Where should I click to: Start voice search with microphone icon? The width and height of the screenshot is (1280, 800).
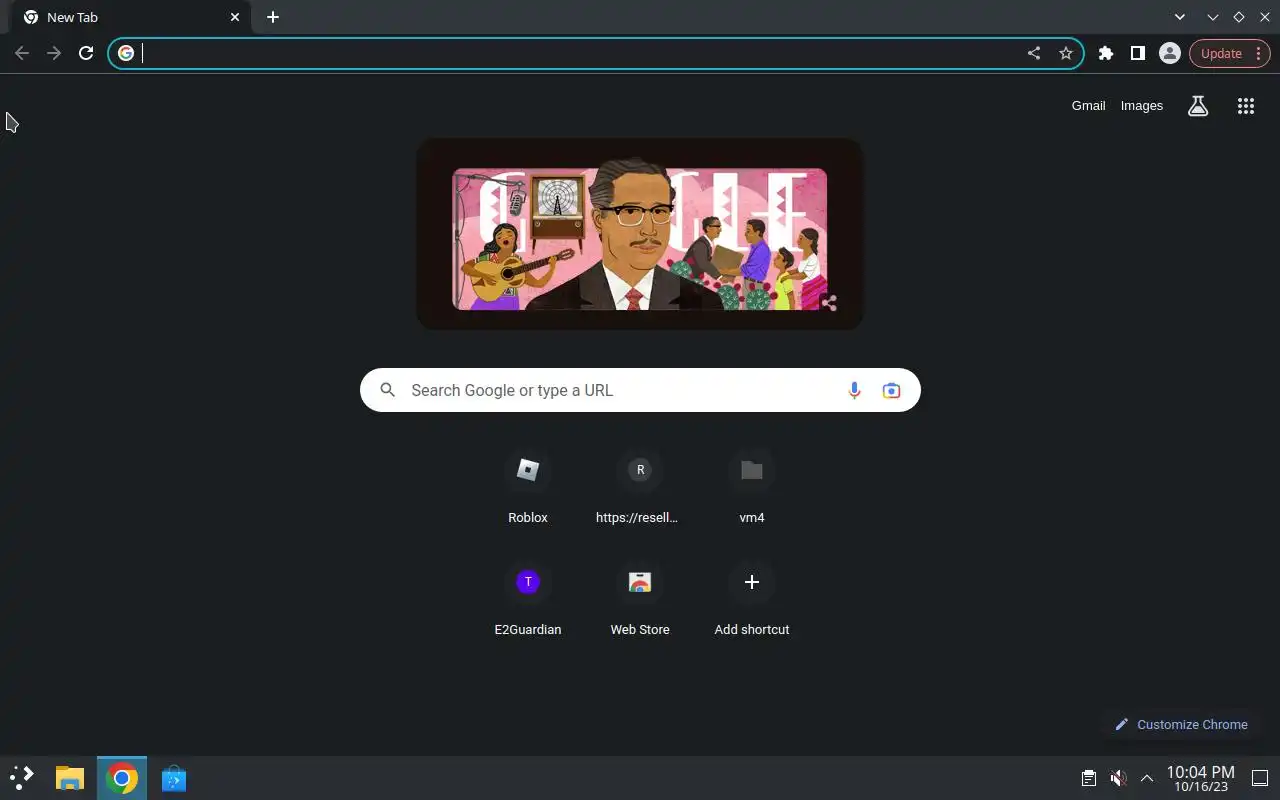pyautogui.click(x=854, y=390)
